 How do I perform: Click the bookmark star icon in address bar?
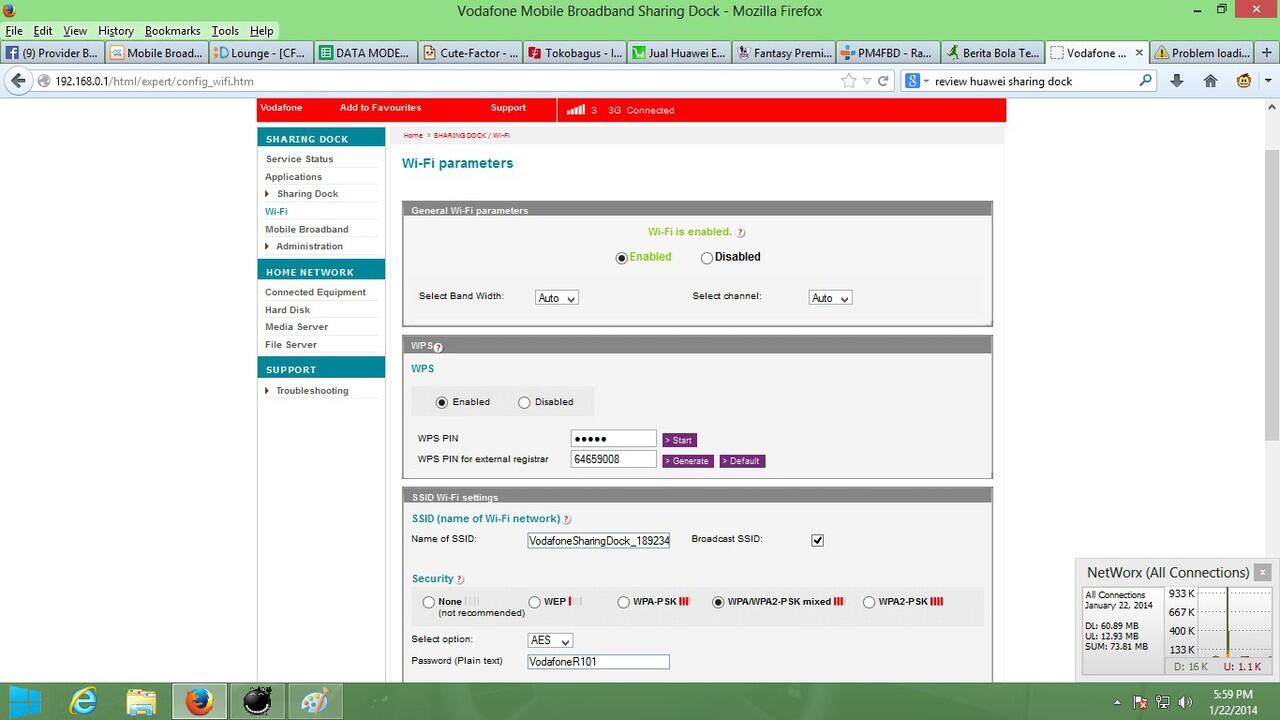coord(849,81)
